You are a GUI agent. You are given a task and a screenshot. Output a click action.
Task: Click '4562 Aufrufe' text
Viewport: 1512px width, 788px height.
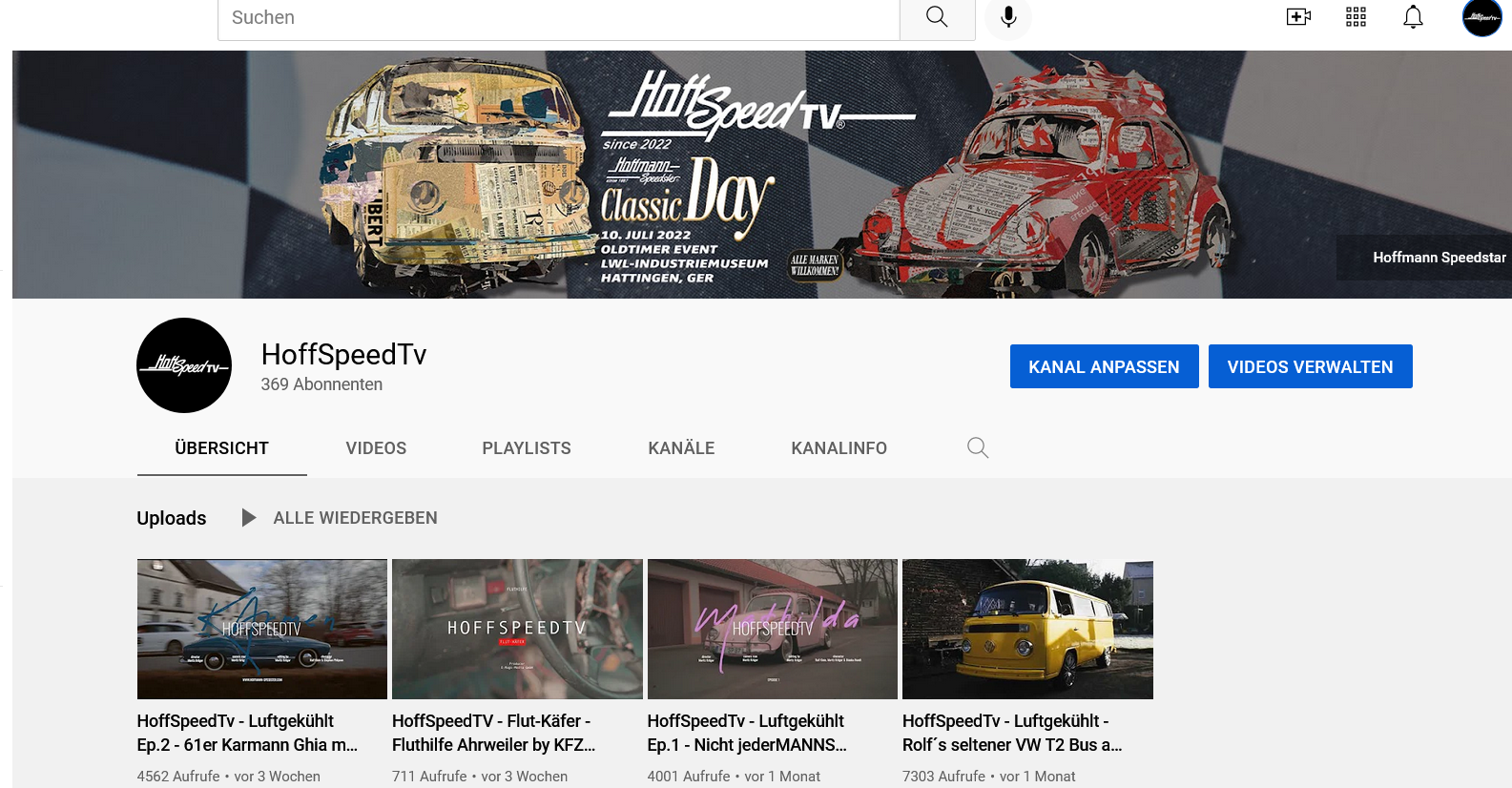pyautogui.click(x=178, y=777)
